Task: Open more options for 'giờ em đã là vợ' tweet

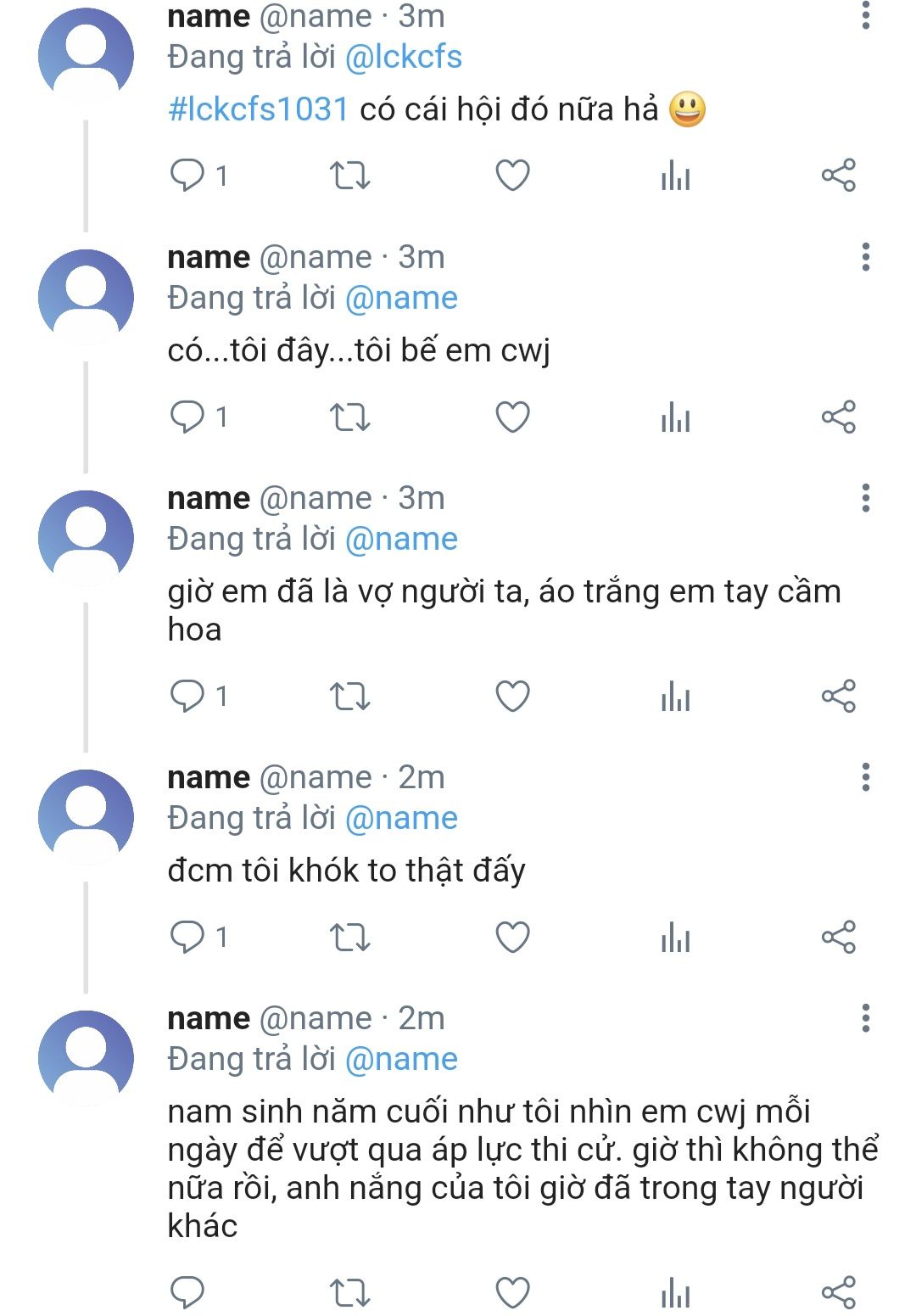Action: 865,498
